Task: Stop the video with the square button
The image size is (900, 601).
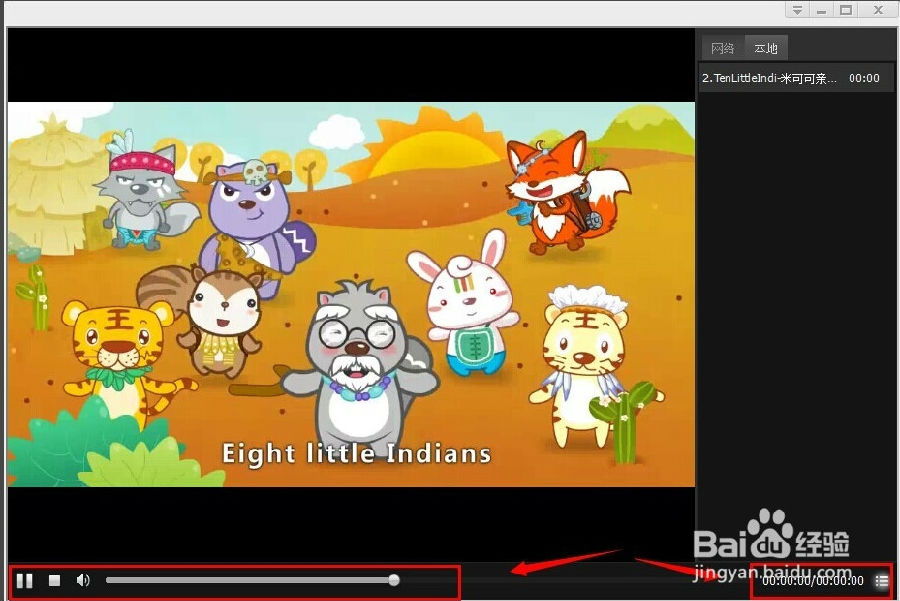Action: click(x=55, y=580)
